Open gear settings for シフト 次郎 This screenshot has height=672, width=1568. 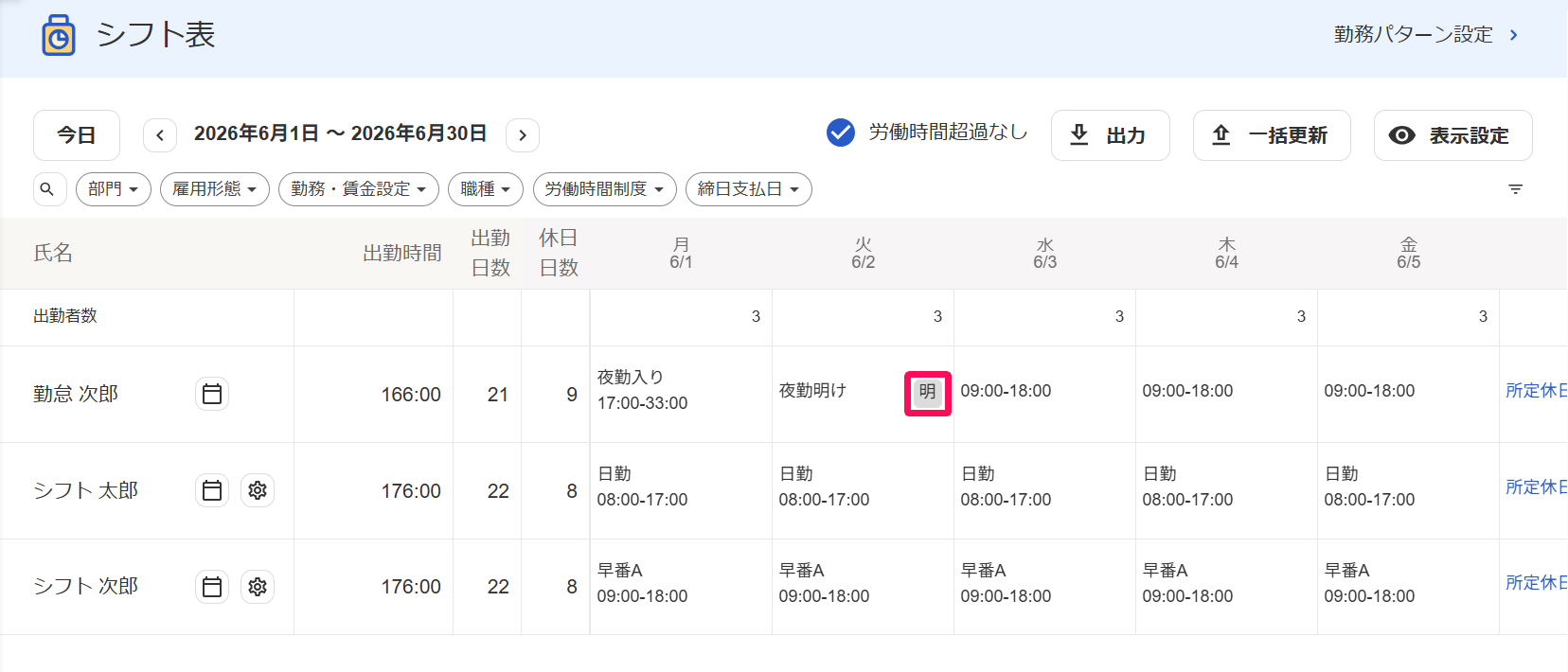[x=258, y=587]
